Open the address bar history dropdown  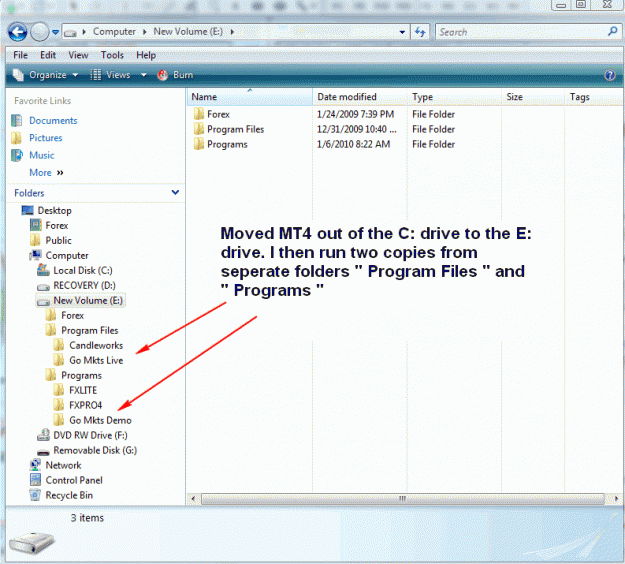[402, 32]
